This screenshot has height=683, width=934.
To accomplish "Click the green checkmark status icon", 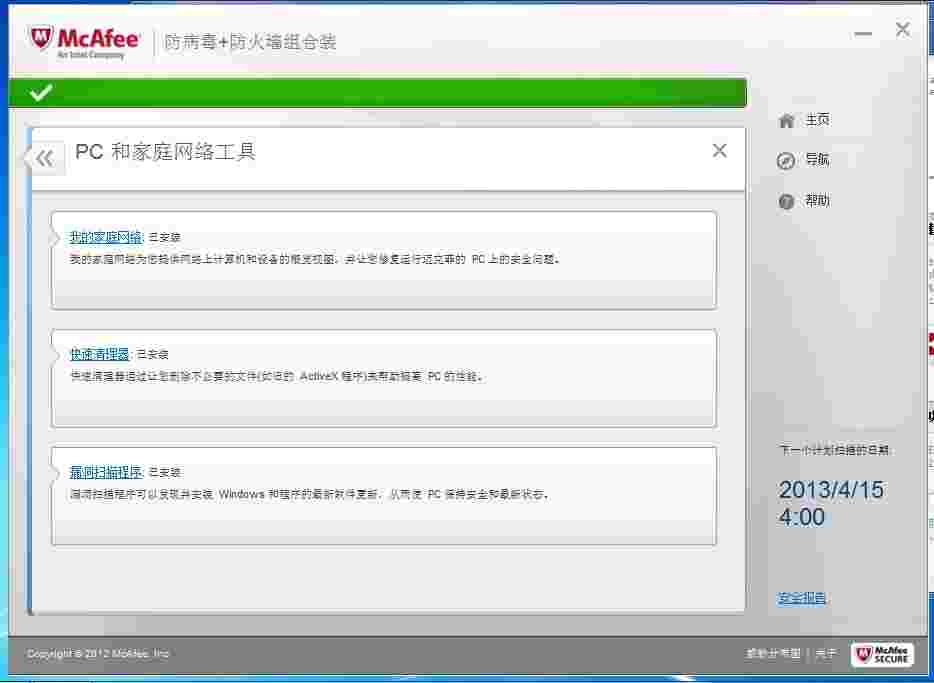I will (x=39, y=92).
